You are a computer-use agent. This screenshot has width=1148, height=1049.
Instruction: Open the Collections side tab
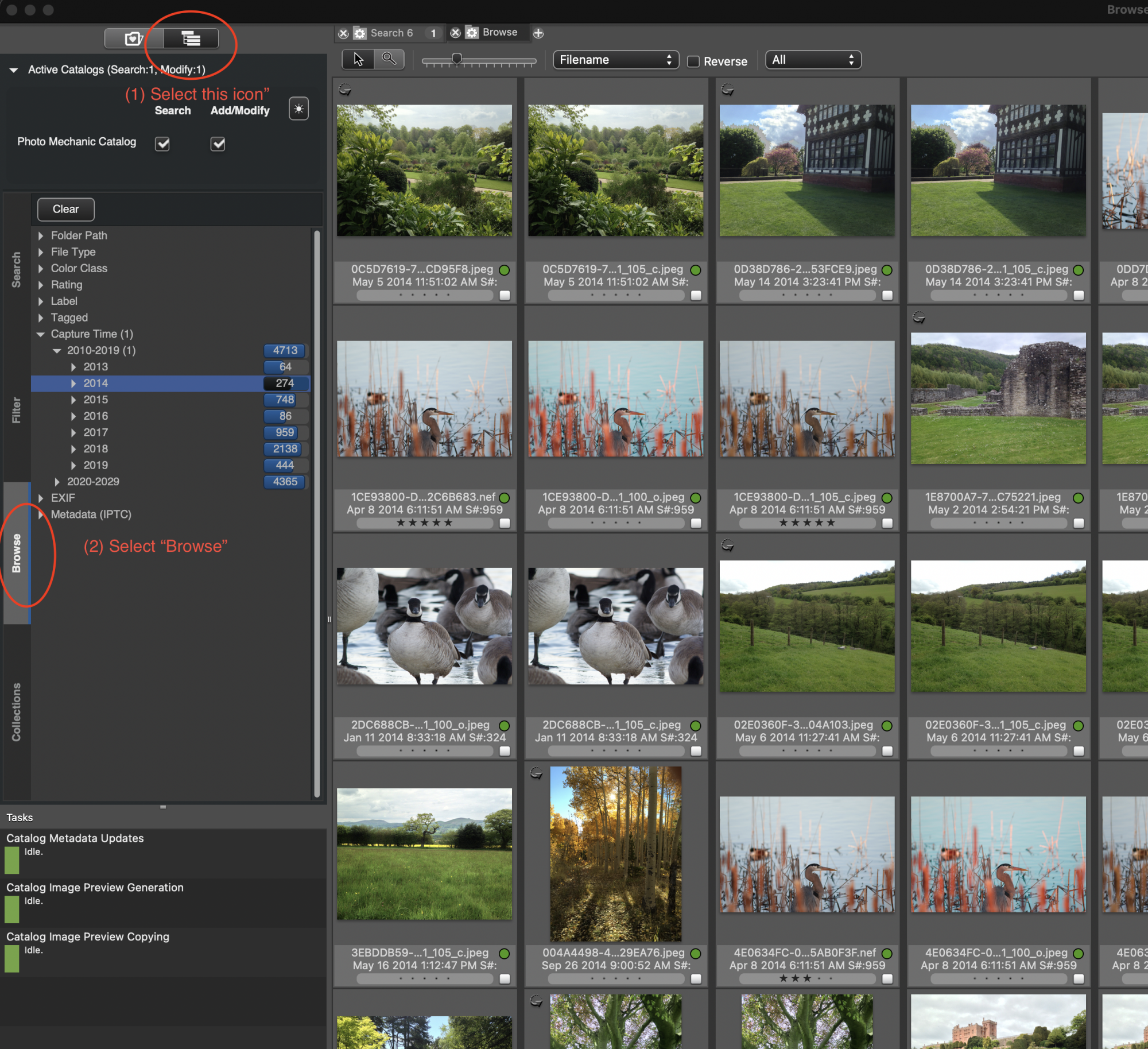click(x=17, y=711)
